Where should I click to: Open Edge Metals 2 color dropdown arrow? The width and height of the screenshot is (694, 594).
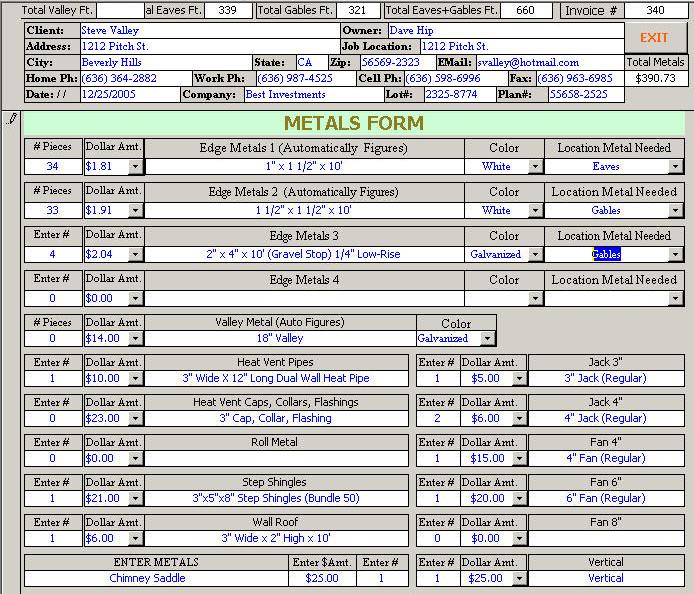click(x=536, y=210)
